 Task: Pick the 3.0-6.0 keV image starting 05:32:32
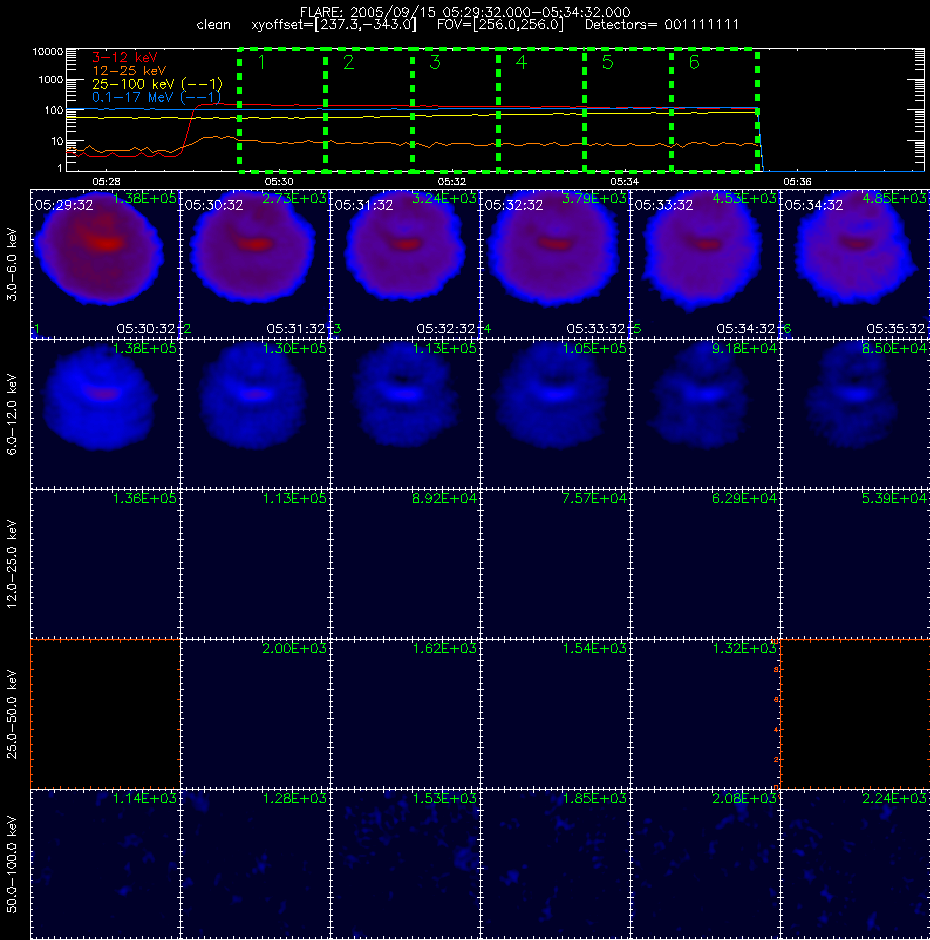(555, 264)
